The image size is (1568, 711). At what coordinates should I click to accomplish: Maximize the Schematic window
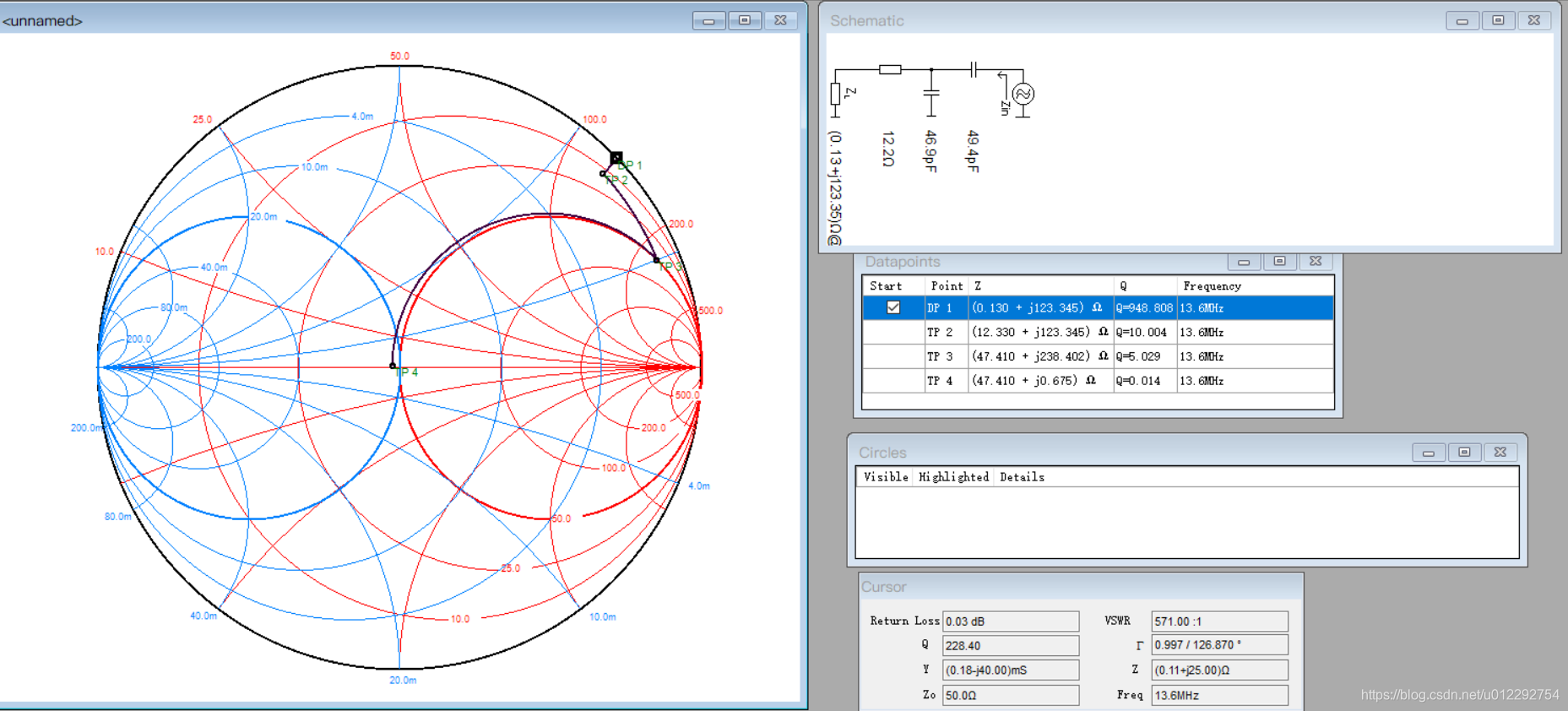coord(1499,20)
